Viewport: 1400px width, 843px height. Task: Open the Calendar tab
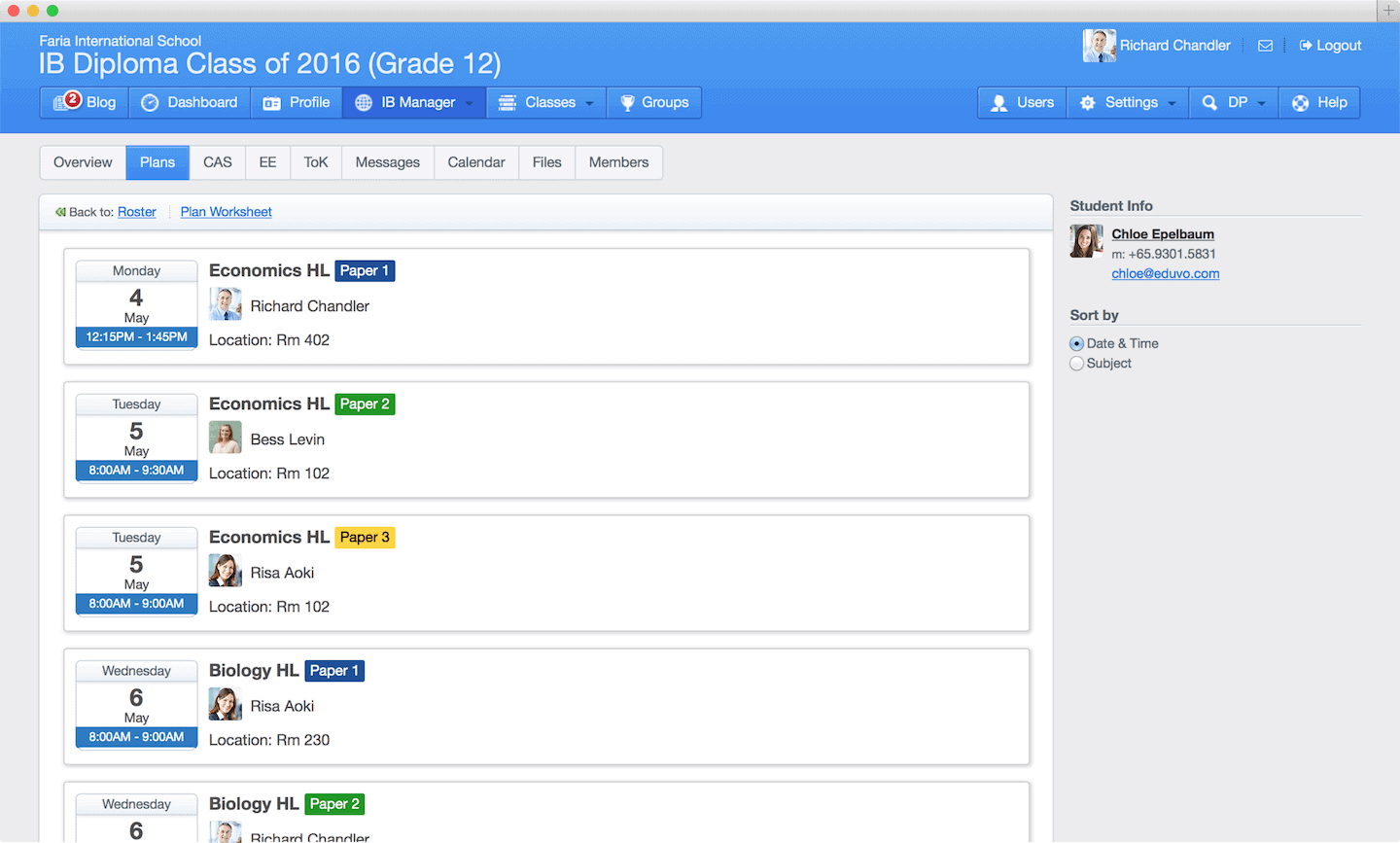476,162
